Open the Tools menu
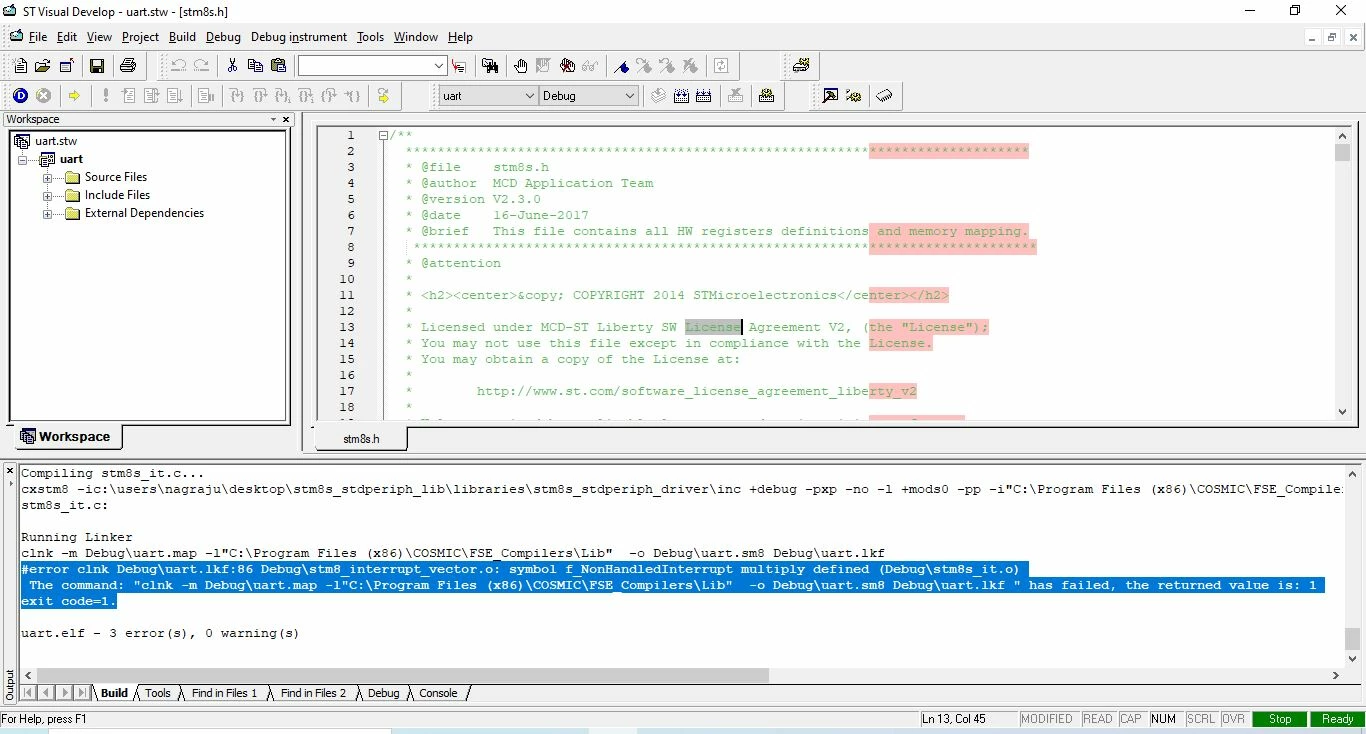 (x=370, y=37)
